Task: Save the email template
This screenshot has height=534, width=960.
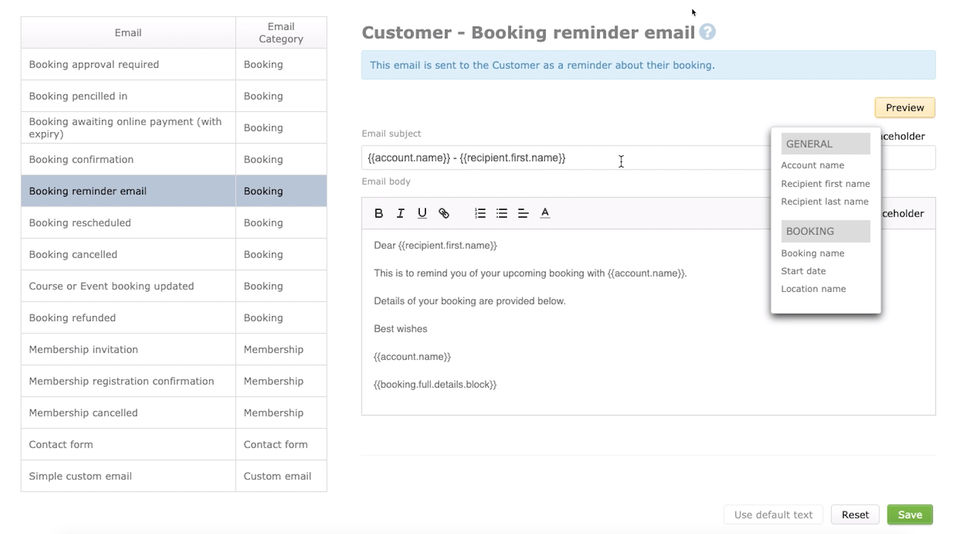Action: pos(909,515)
